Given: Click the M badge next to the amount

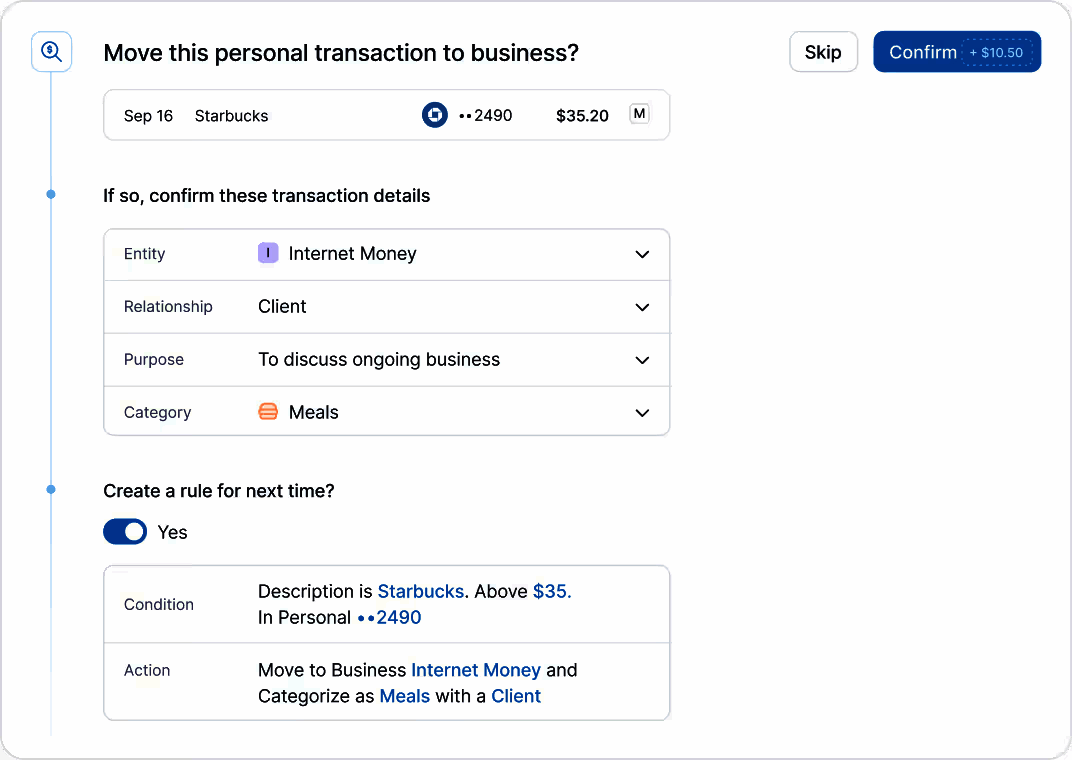Looking at the screenshot, I should tap(640, 114).
